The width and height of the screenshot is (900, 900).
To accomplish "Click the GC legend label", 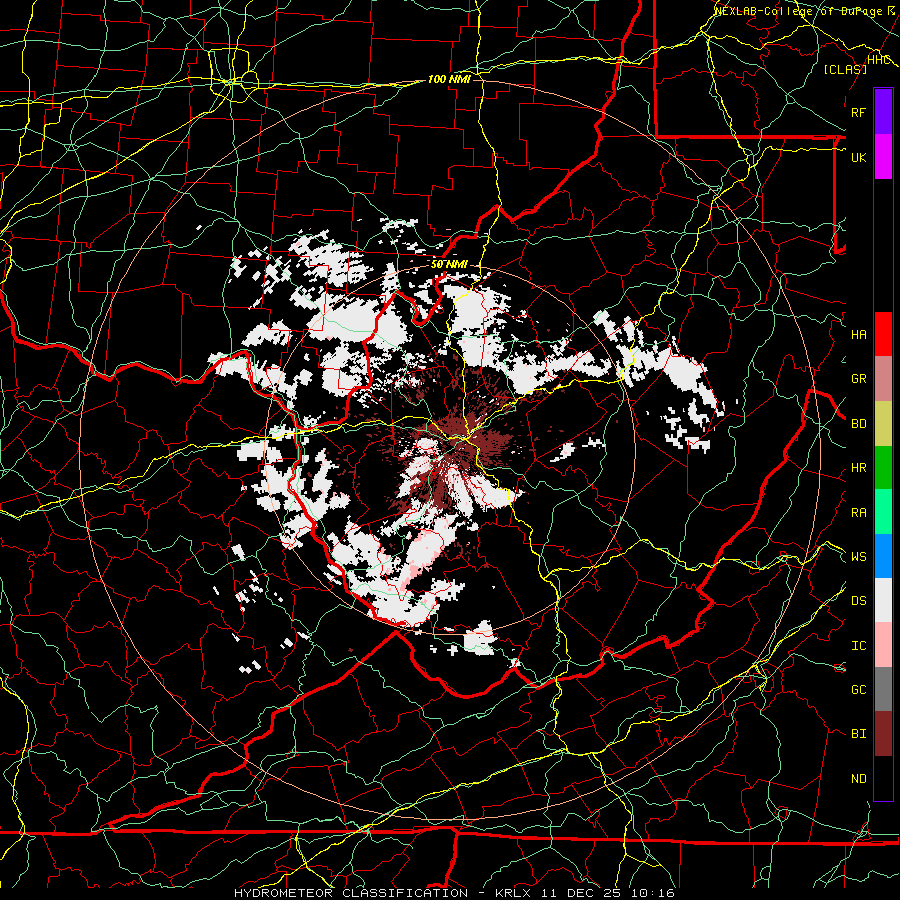I will 859,690.
